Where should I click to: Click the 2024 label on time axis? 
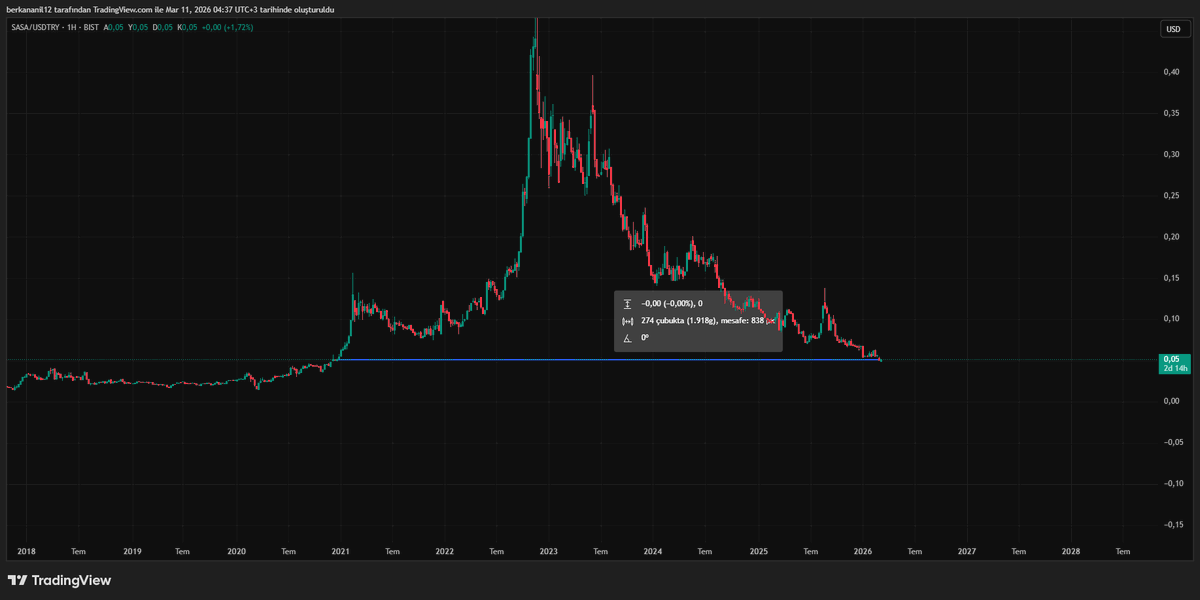tap(653, 550)
